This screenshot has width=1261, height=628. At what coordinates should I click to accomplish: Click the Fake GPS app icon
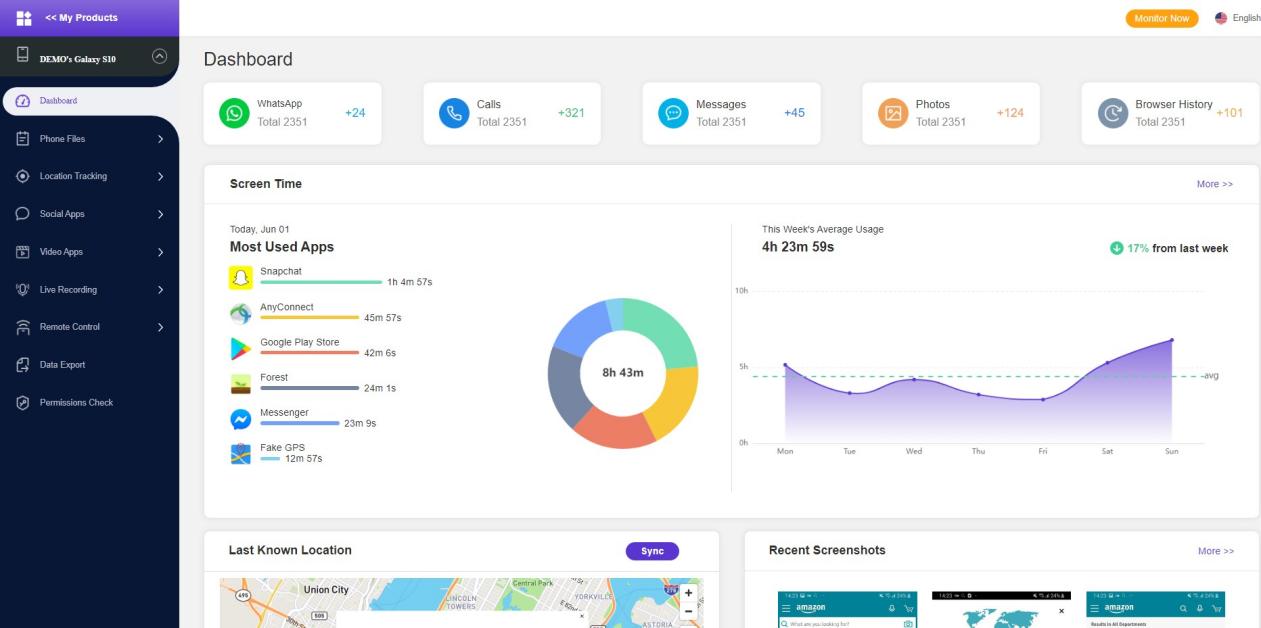pos(241,454)
